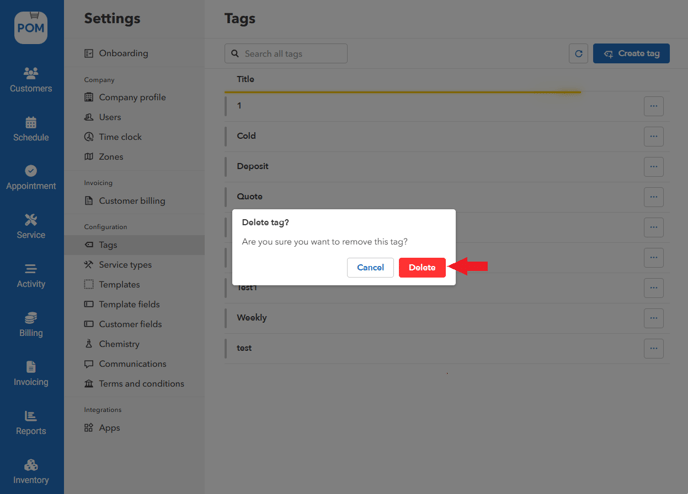The width and height of the screenshot is (688, 494).
Task: Open the options menu for Cold tag
Action: coord(653,136)
